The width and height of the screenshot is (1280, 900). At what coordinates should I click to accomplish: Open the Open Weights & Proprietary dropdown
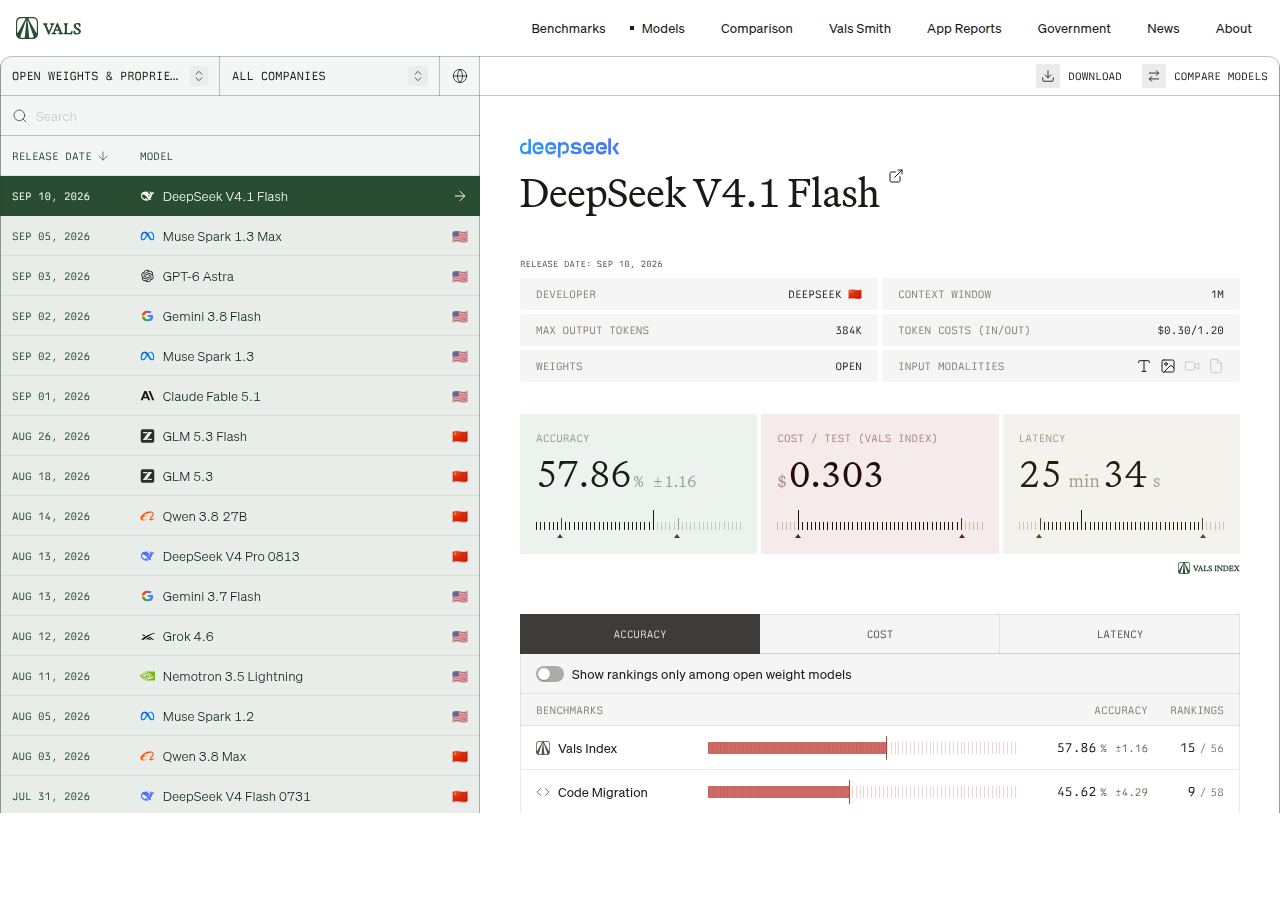coord(110,76)
